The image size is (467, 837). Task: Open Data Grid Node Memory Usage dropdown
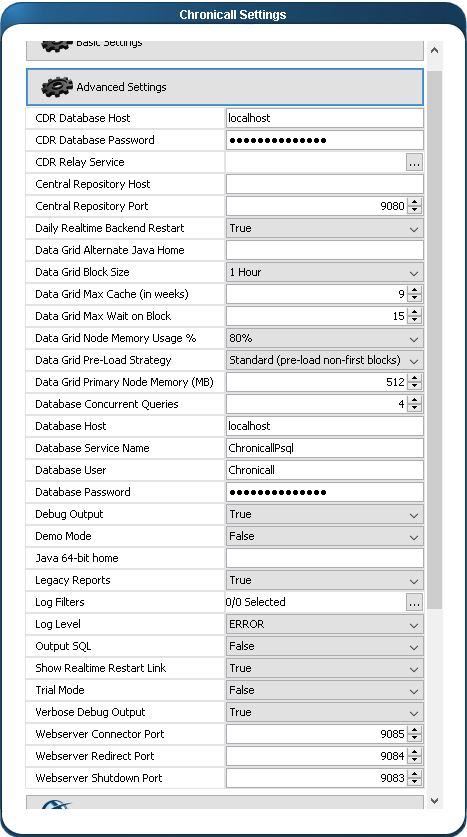pos(324,338)
